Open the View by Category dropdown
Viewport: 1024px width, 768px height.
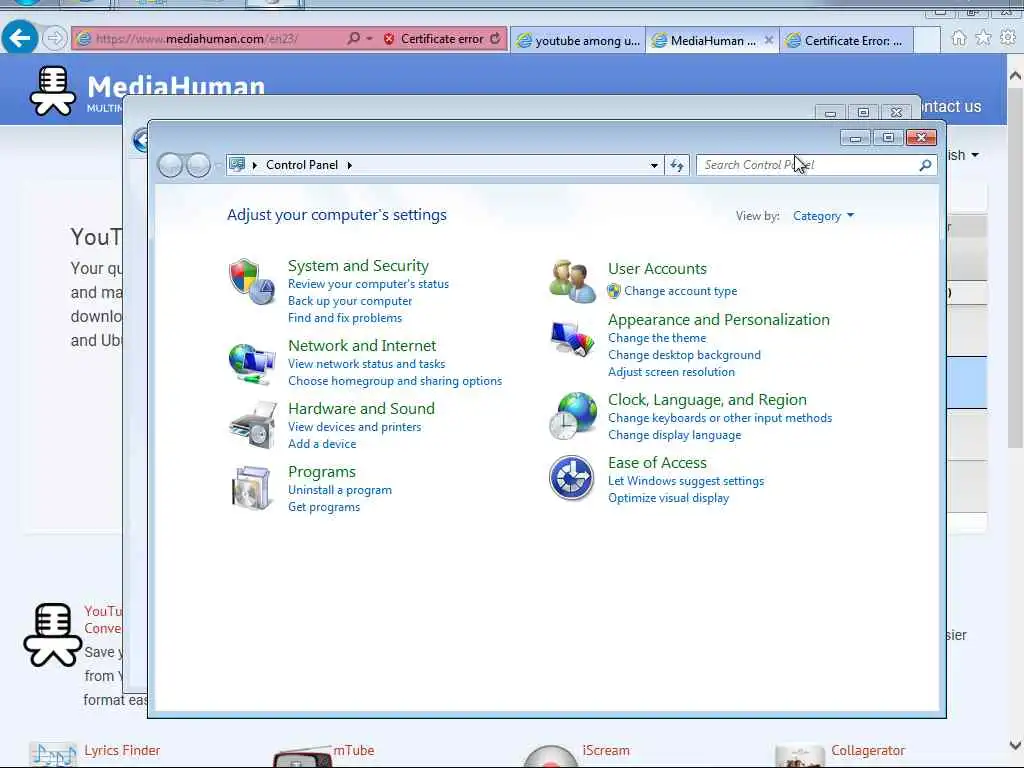823,216
